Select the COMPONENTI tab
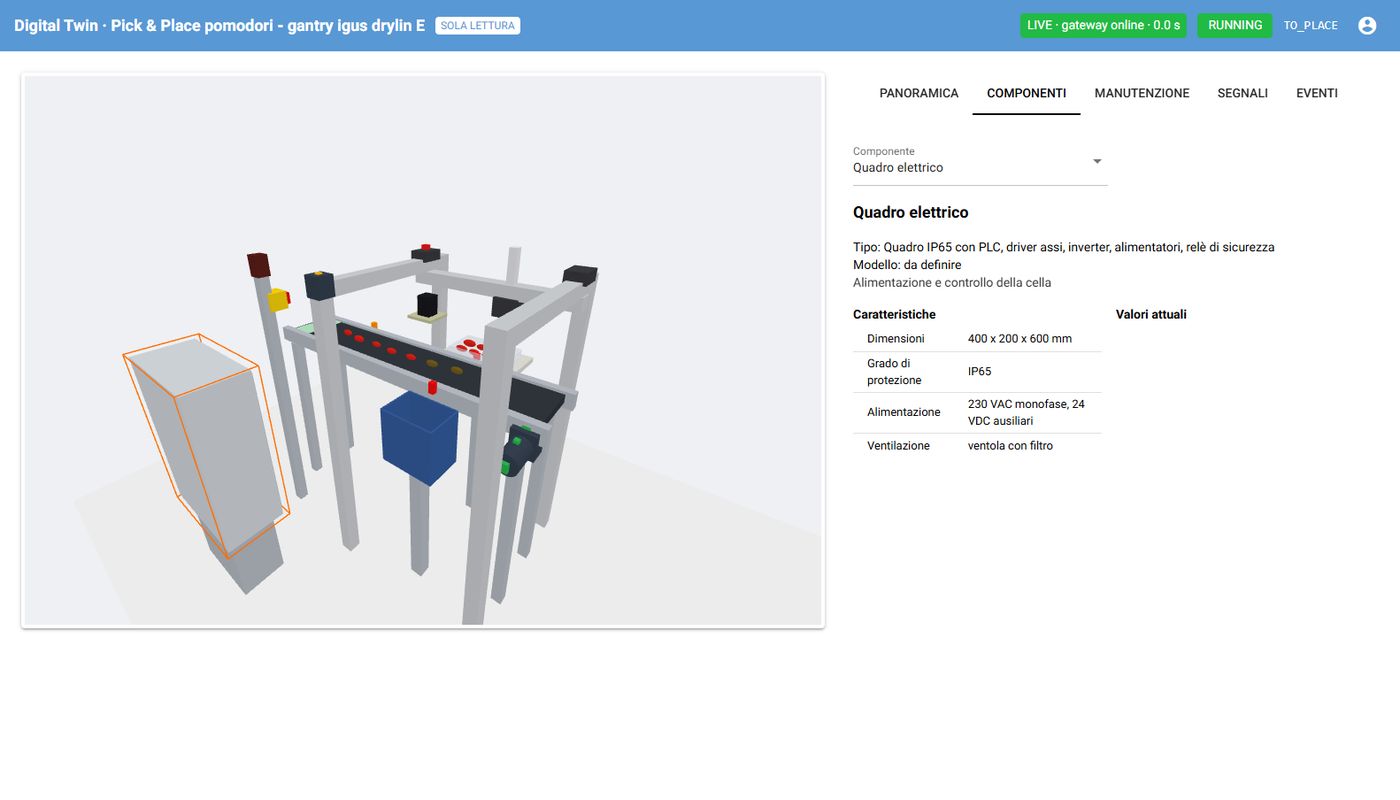Screen dimensions: 1400x800 coord(1026,93)
